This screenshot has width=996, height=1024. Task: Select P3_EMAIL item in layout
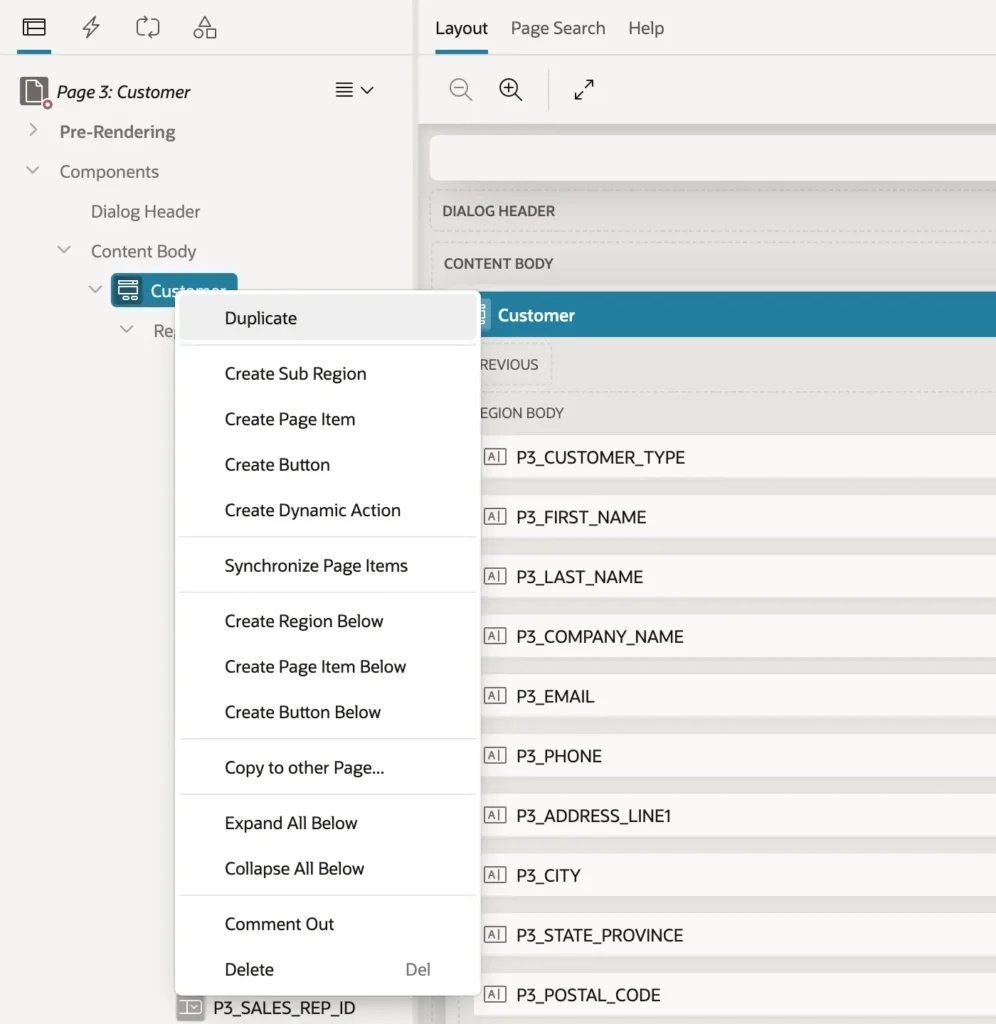click(x=738, y=696)
